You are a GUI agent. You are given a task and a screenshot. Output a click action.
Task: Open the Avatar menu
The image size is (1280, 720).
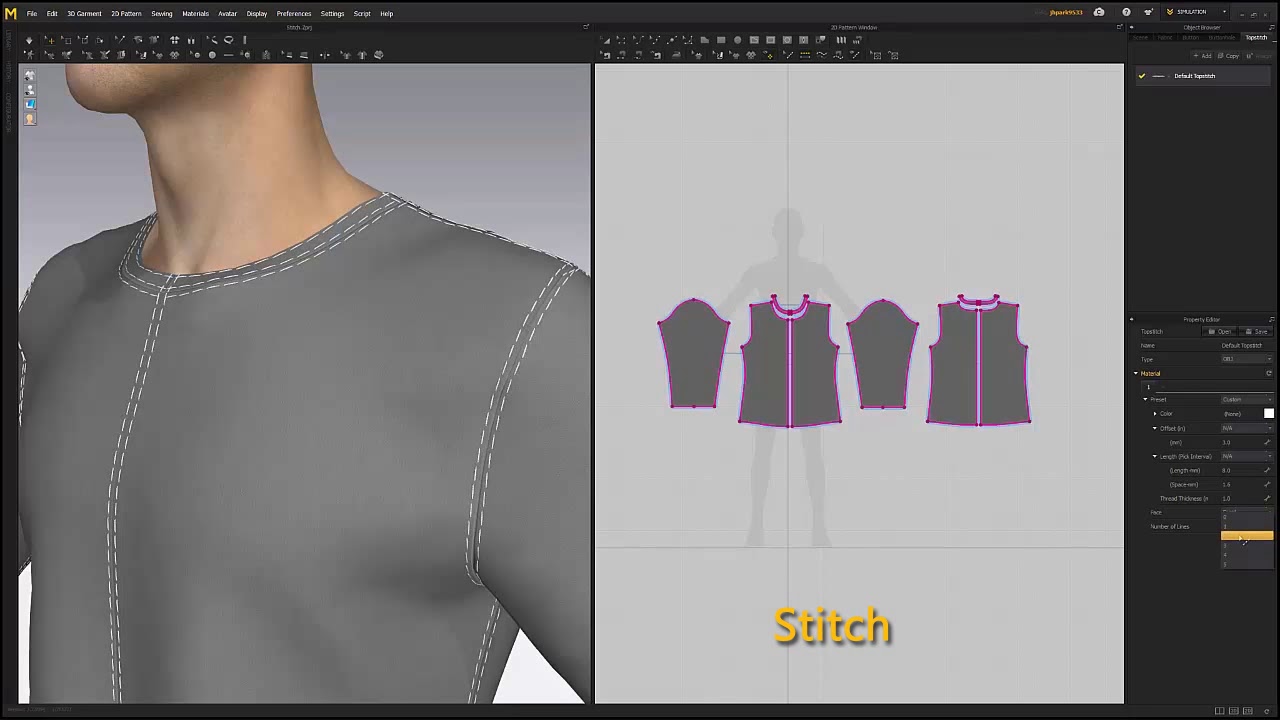(227, 13)
